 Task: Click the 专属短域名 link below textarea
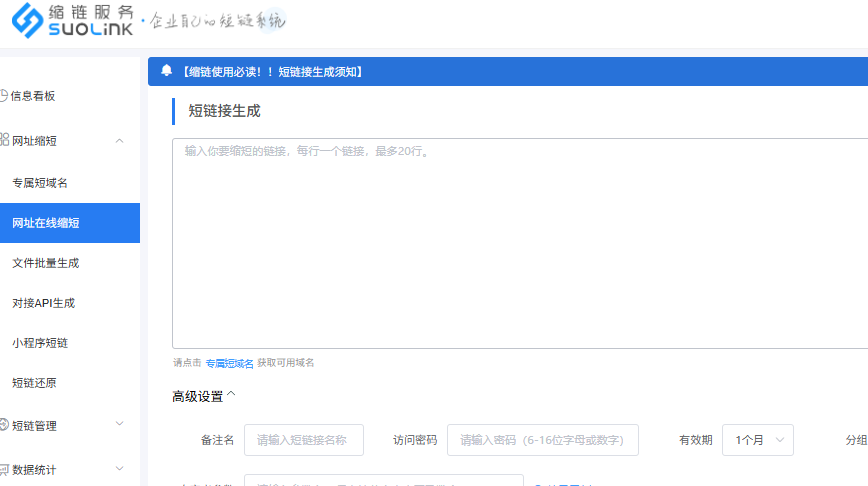point(229,363)
